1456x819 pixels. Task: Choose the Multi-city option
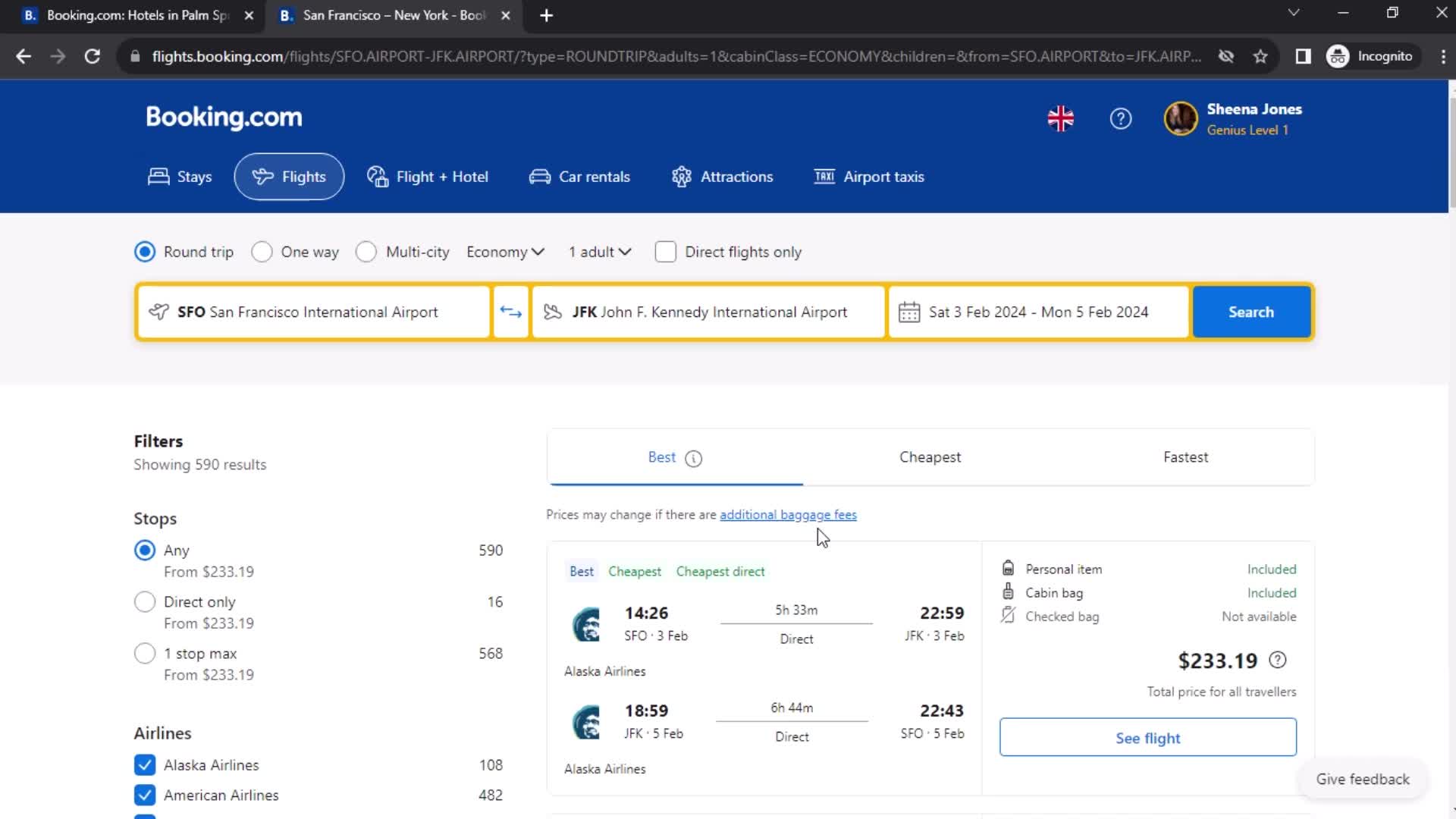366,252
